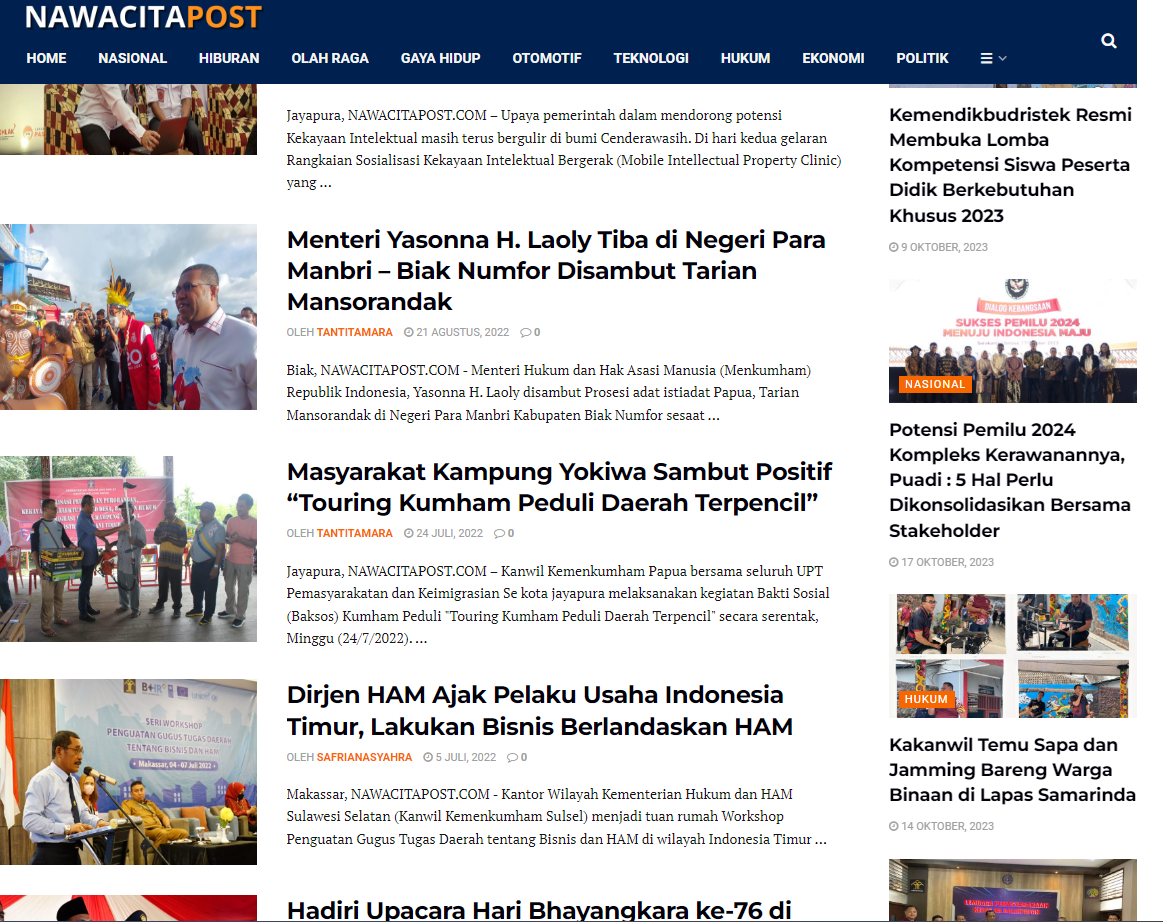Expand the hamburger more-menu dropdown
The image size is (1163, 922).
993,58
